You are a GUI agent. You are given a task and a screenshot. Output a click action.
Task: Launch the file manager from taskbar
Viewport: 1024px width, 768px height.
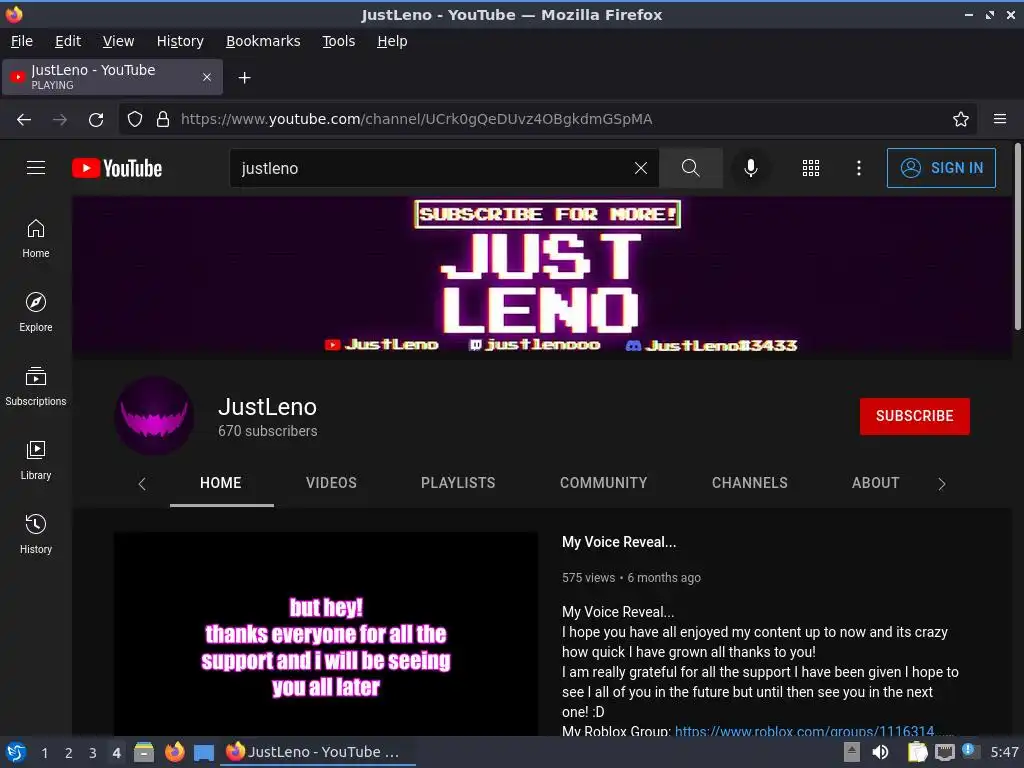click(144, 752)
